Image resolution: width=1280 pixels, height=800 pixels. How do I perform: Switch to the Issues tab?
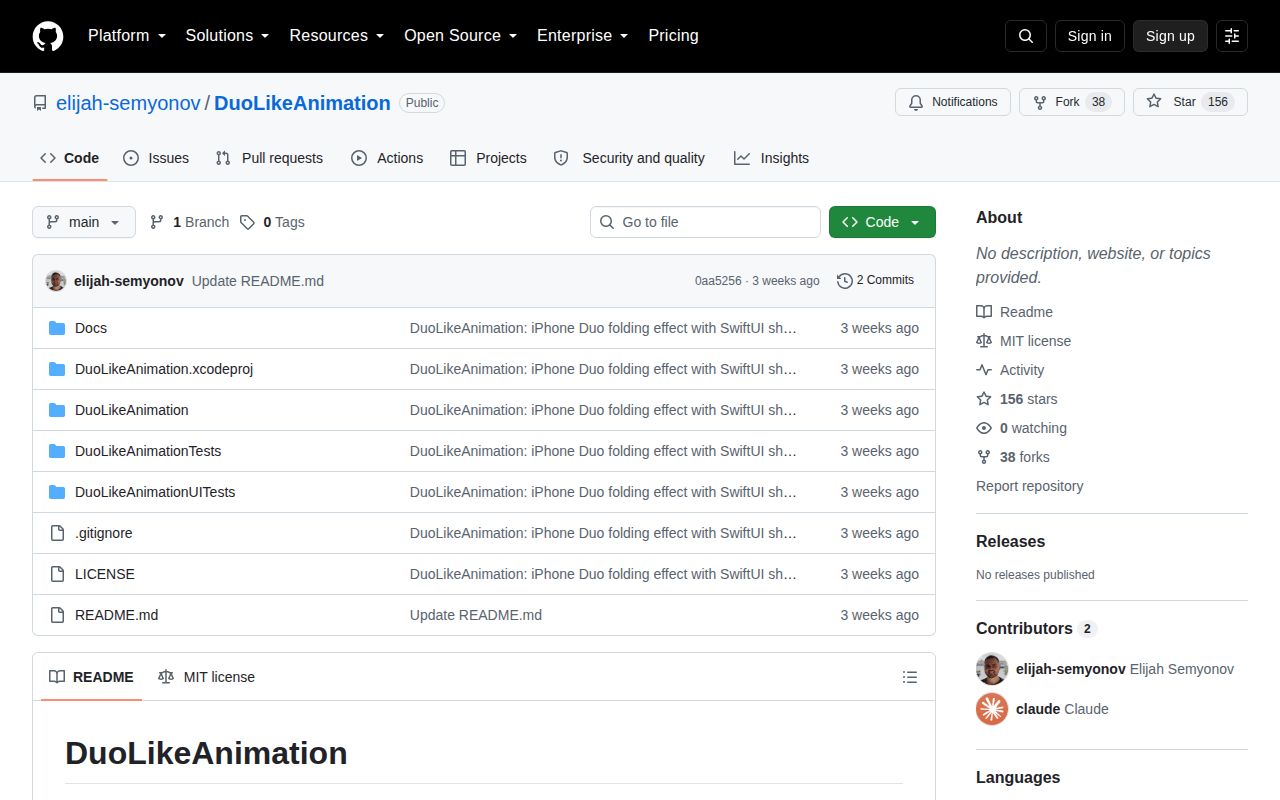click(x=156, y=158)
